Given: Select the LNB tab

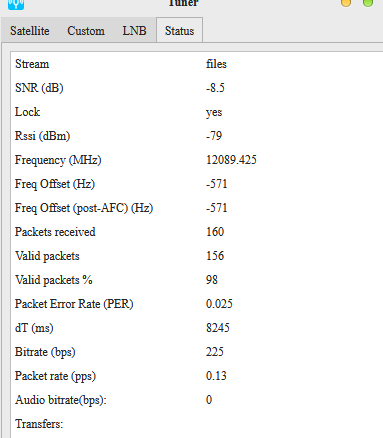Looking at the screenshot, I should pyautogui.click(x=134, y=31).
